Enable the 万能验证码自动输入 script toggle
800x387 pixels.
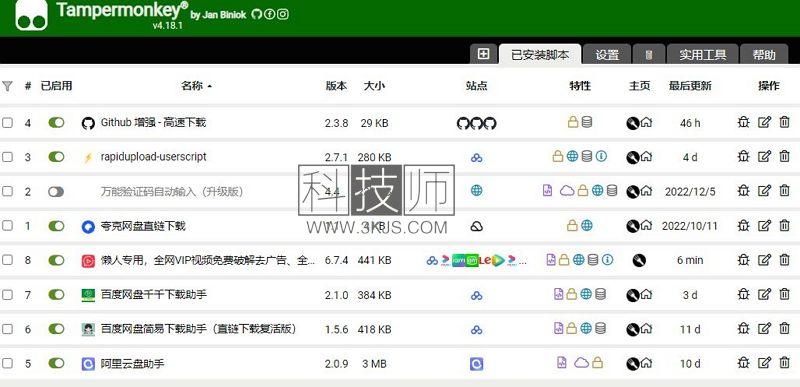coord(56,192)
